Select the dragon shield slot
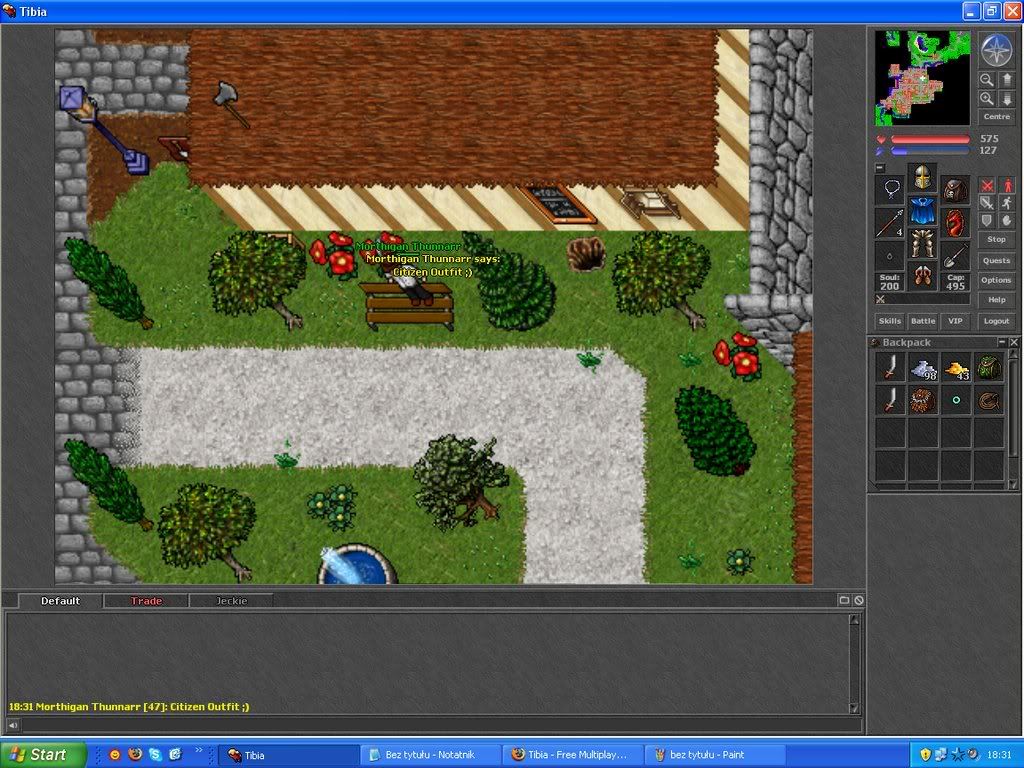Screen dimensions: 1024x768 point(955,223)
